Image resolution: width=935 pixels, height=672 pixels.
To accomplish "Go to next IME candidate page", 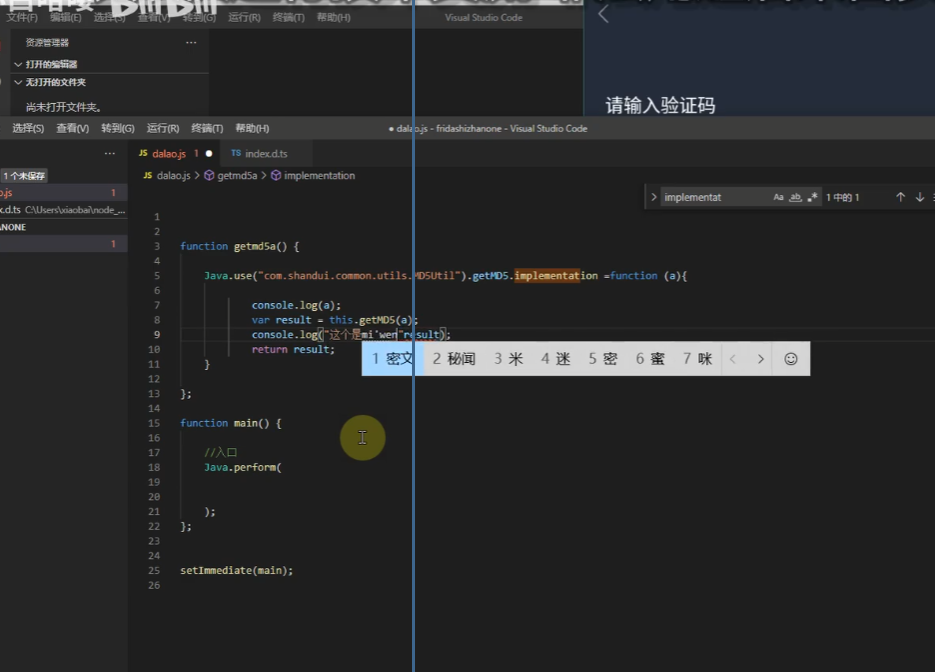I will tap(761, 359).
